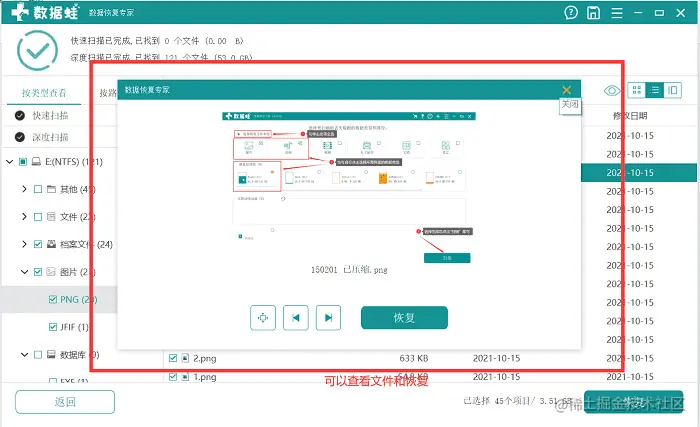Maximize the 数据蛙 window

coord(659,13)
